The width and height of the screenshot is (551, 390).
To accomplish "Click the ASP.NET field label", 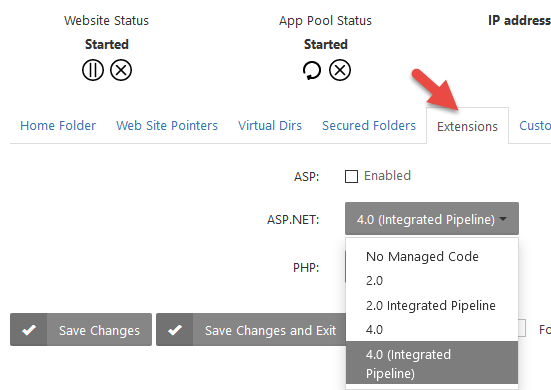I will tap(293, 220).
